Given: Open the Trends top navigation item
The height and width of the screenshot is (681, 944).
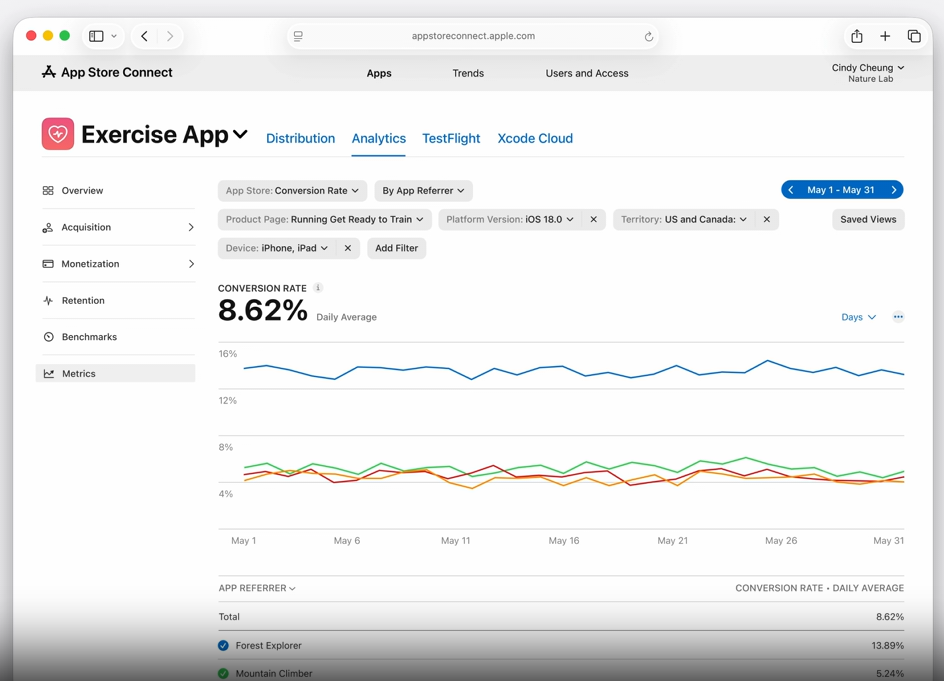Looking at the screenshot, I should pyautogui.click(x=468, y=73).
